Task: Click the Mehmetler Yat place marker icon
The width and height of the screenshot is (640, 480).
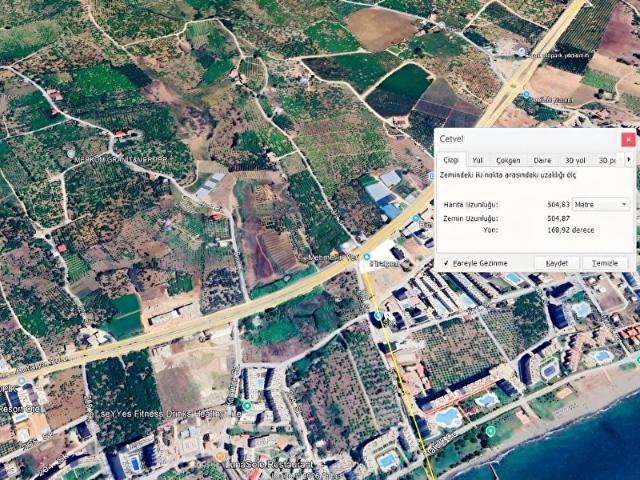Action: (367, 257)
